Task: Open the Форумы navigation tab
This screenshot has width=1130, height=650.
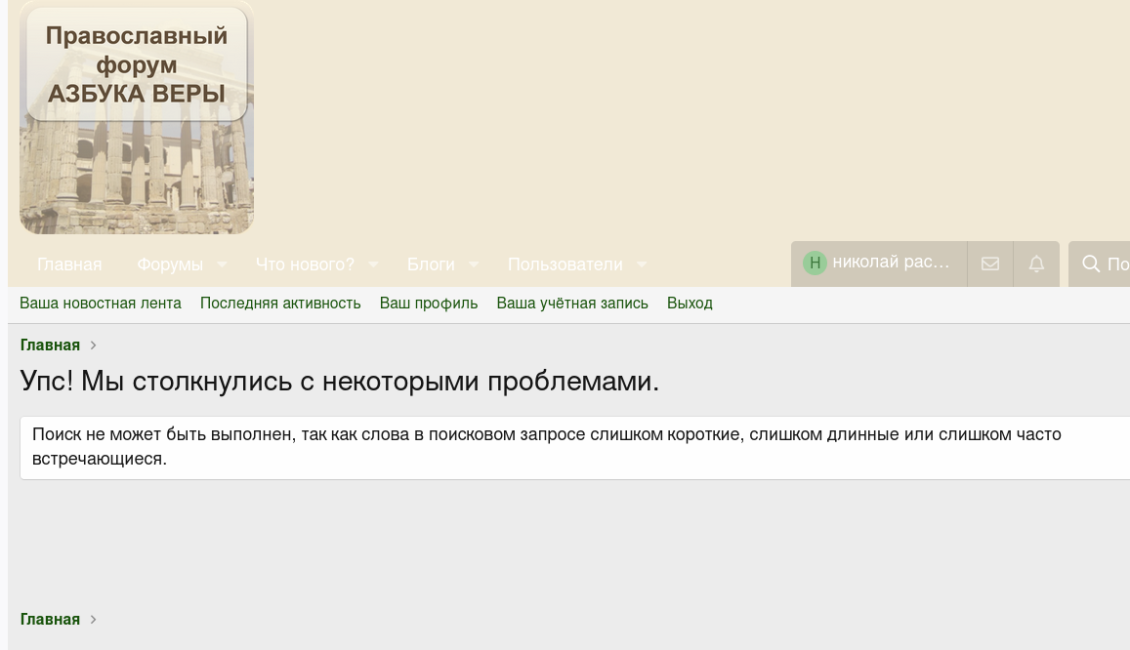Action: [x=170, y=264]
